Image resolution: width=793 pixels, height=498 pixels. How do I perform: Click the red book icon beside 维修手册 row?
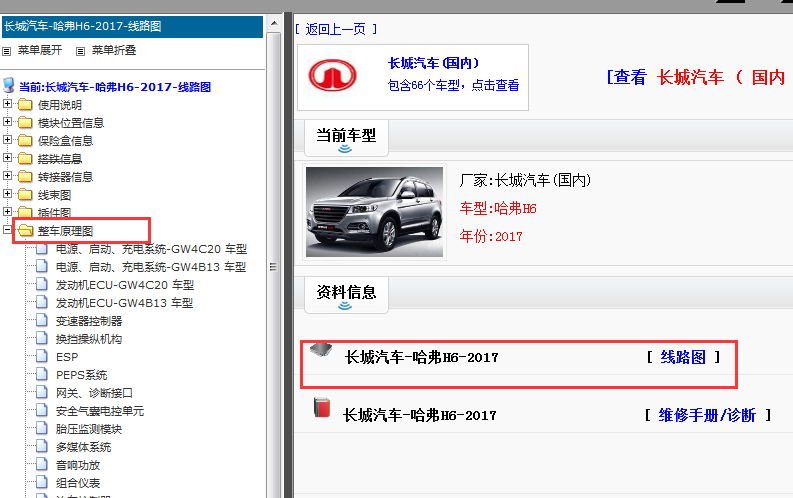click(322, 408)
